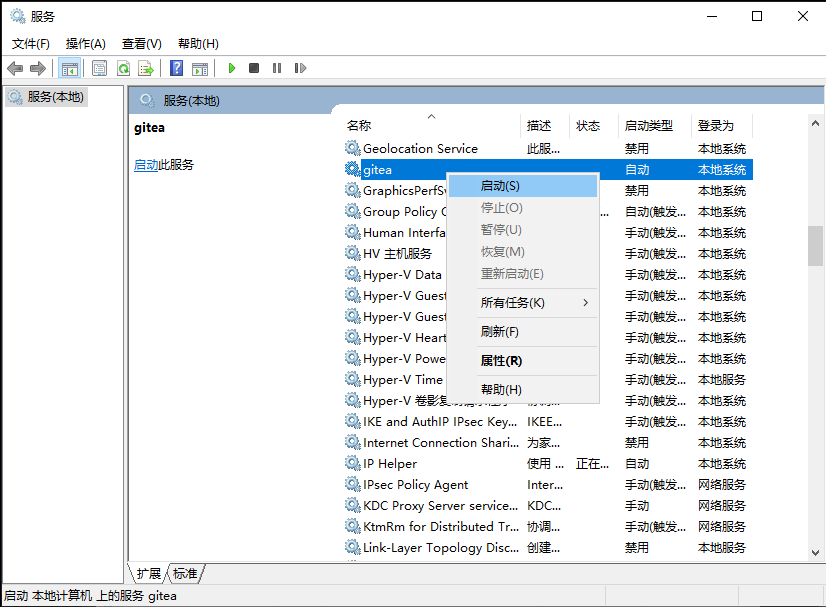Image resolution: width=826 pixels, height=607 pixels.
Task: Select the IKE and AuthIP IPsec Key... row
Action: point(548,422)
